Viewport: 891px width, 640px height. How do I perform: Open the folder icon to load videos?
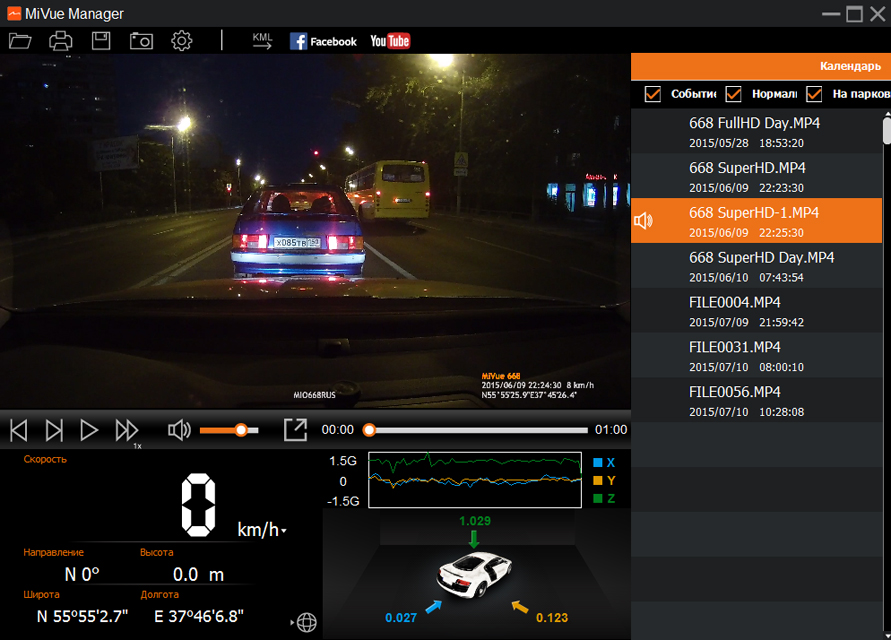[20, 41]
